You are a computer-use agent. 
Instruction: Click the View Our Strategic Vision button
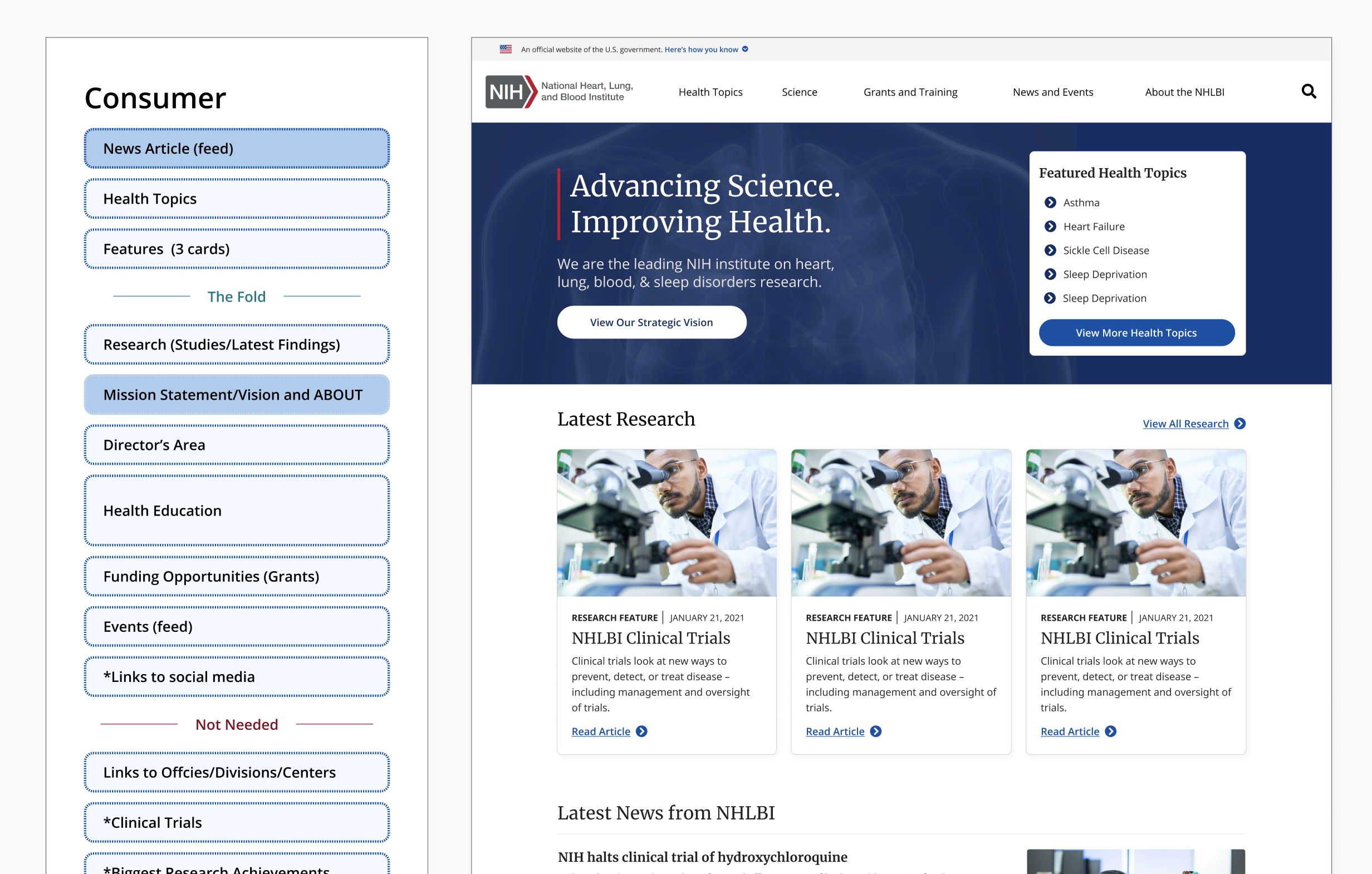pos(651,322)
